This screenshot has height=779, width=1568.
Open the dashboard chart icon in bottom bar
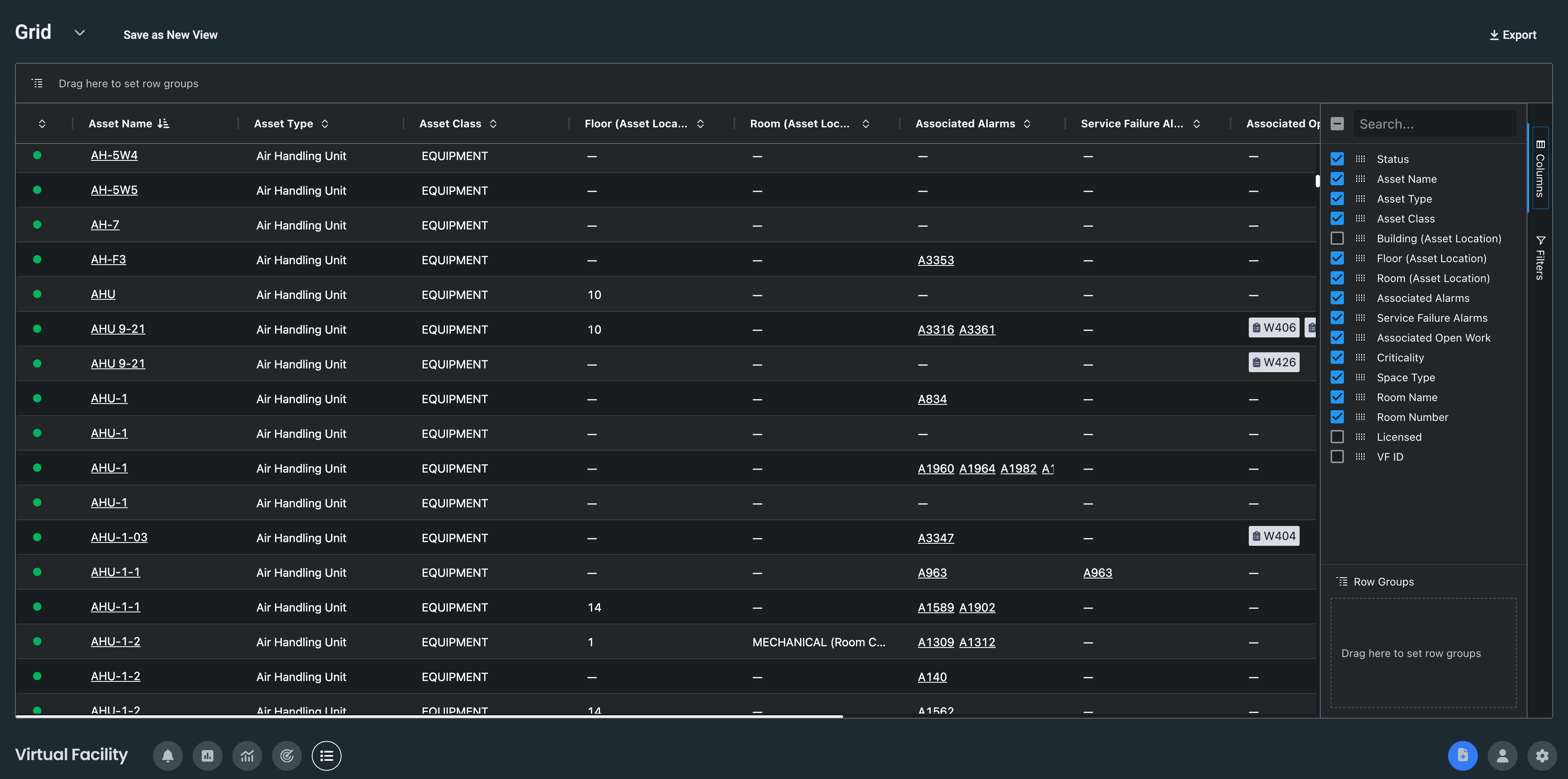(208, 755)
